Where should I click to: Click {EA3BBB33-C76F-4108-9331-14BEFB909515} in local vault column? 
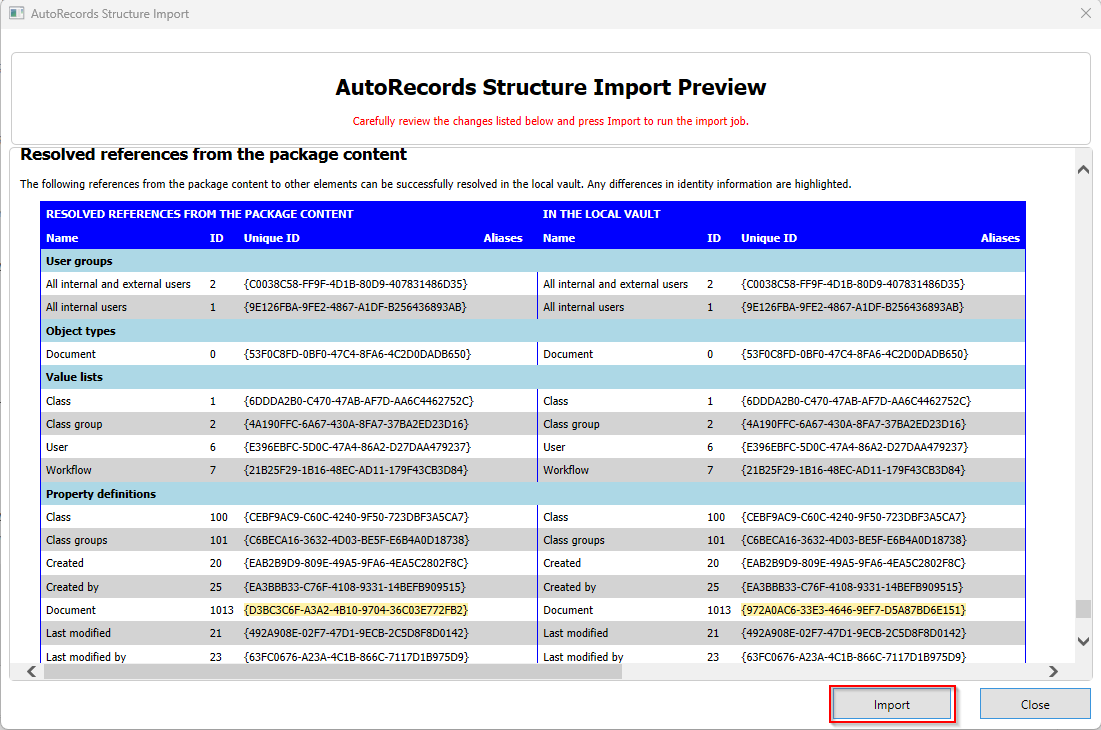(x=852, y=587)
